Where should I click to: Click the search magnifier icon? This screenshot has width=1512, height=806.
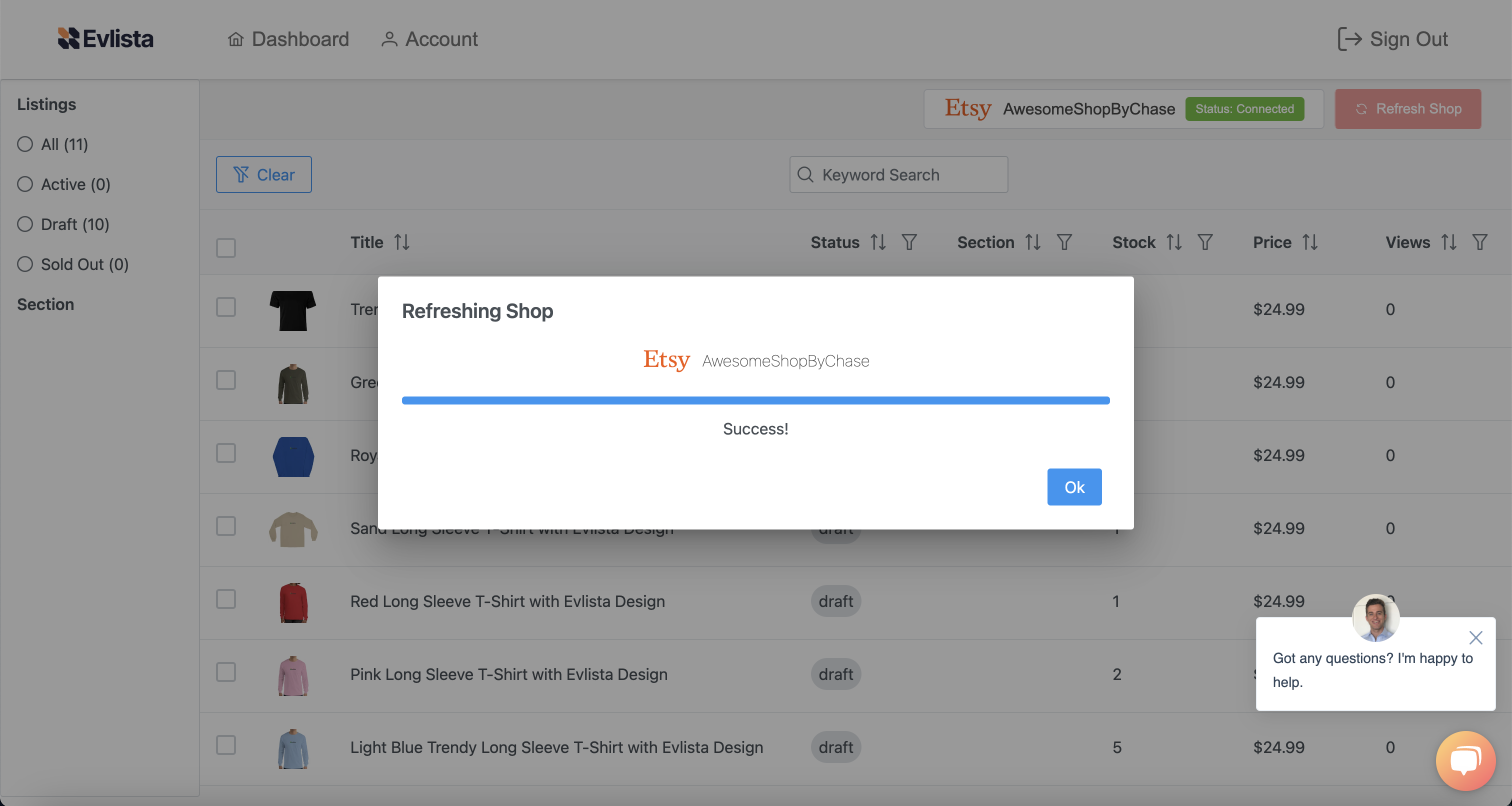coord(805,174)
